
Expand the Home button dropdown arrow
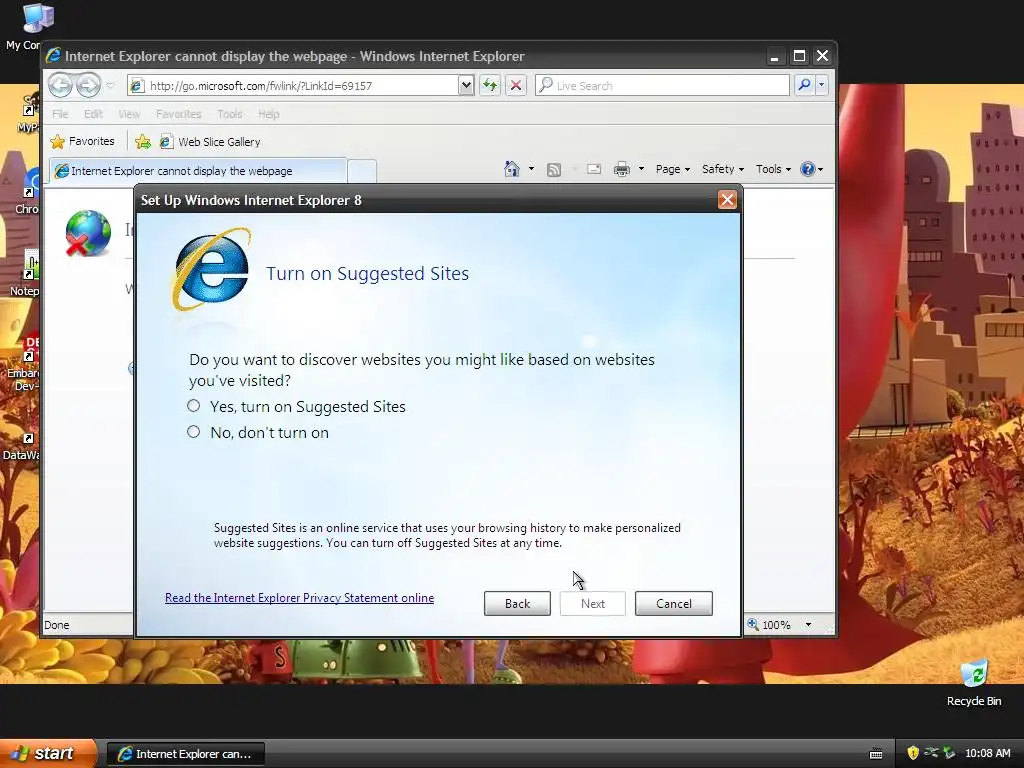[x=531, y=169]
